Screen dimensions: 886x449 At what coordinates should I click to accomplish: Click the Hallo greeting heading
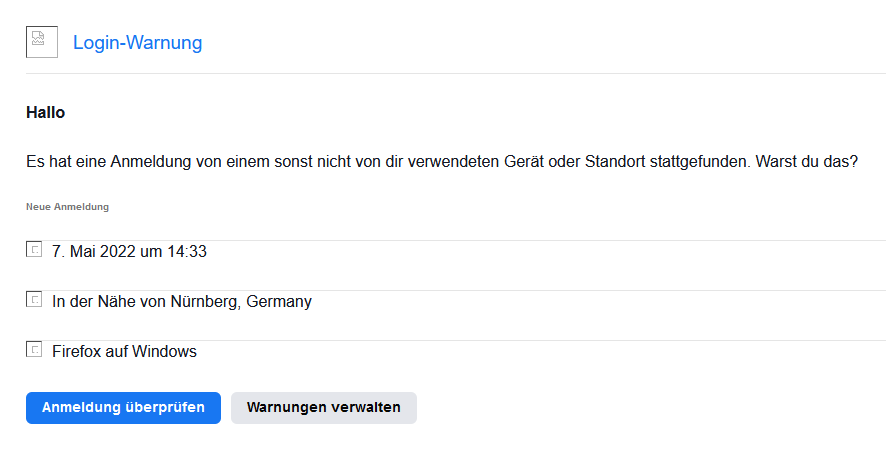[x=45, y=113]
